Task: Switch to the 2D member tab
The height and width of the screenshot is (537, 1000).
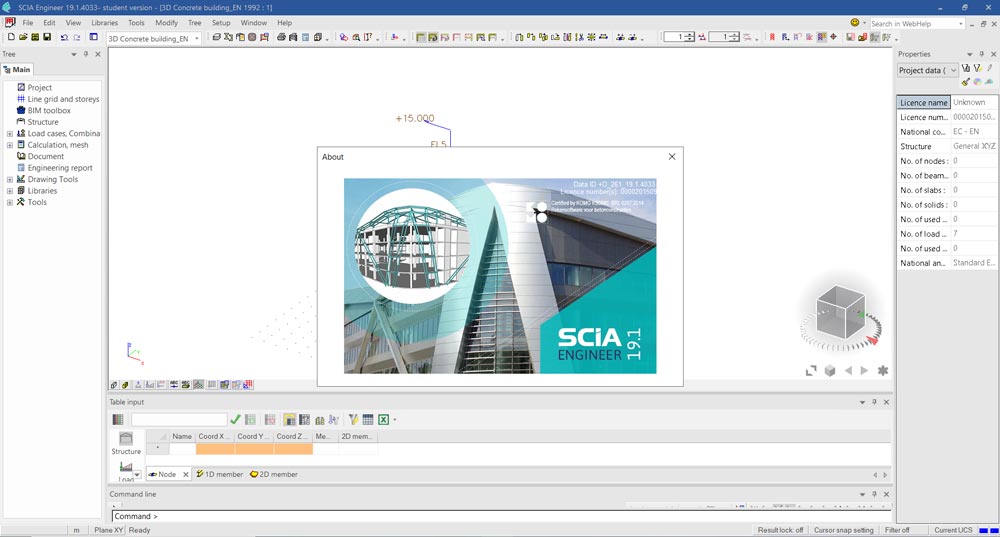Action: 274,474
